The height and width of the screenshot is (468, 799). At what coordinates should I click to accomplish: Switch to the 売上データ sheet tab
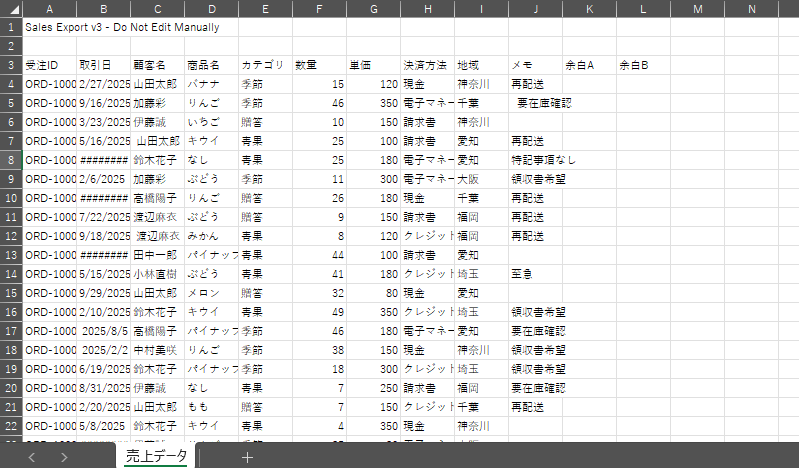[x=155, y=457]
